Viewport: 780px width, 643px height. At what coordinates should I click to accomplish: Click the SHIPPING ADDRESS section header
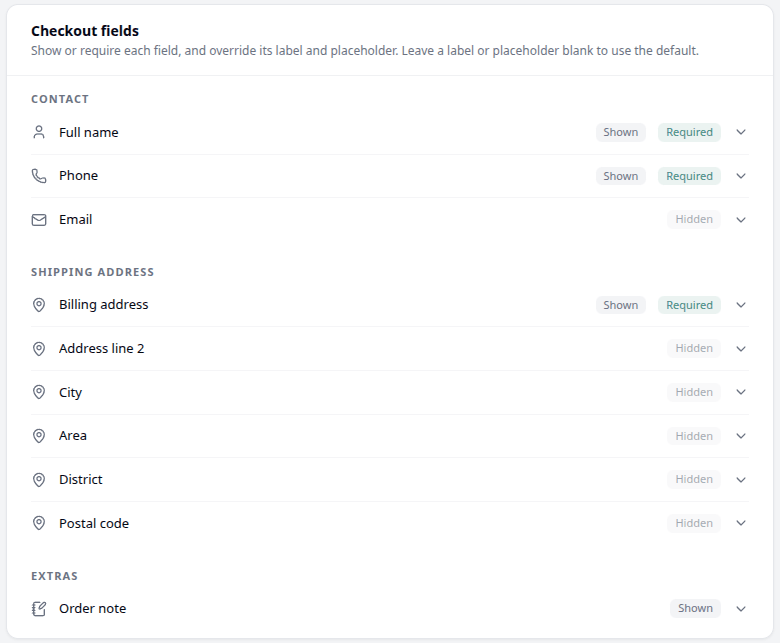click(x=93, y=272)
